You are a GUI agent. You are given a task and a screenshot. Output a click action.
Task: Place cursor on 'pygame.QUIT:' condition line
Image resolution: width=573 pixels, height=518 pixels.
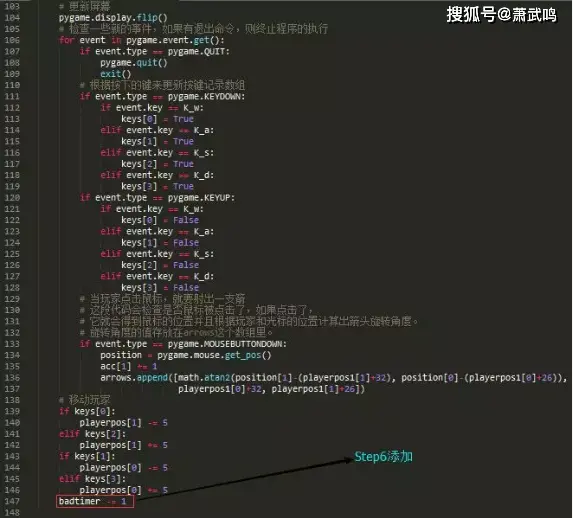pos(155,52)
